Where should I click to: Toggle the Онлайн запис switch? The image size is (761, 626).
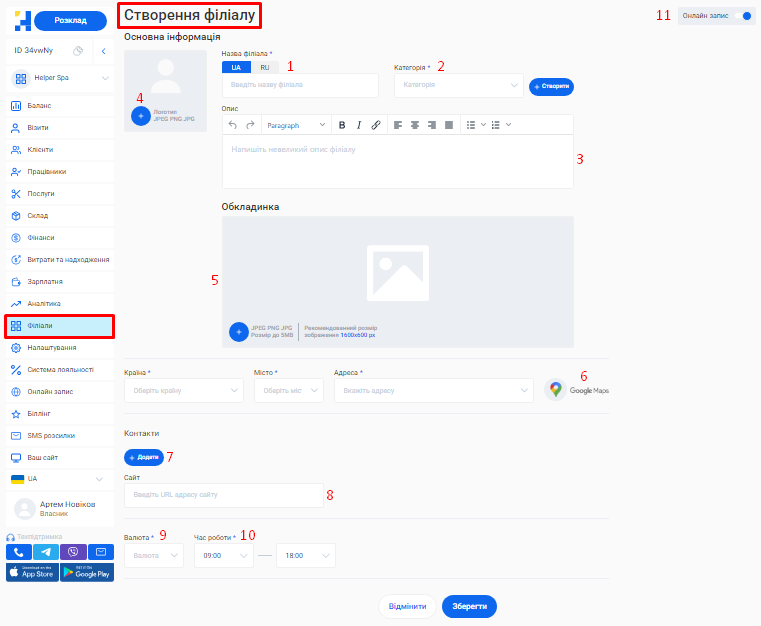tap(741, 16)
